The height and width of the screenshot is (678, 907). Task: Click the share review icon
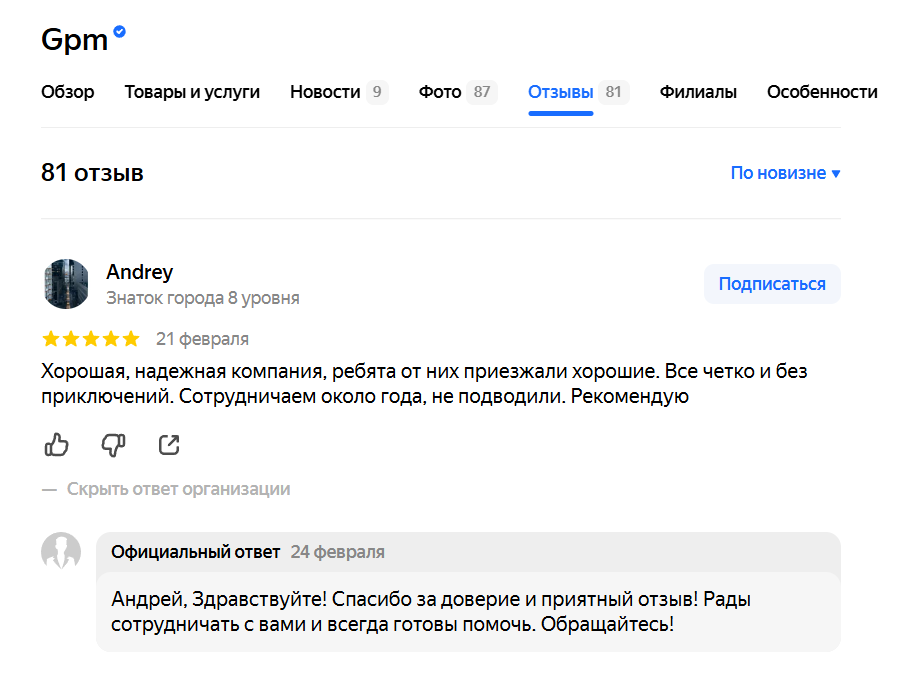point(169,445)
